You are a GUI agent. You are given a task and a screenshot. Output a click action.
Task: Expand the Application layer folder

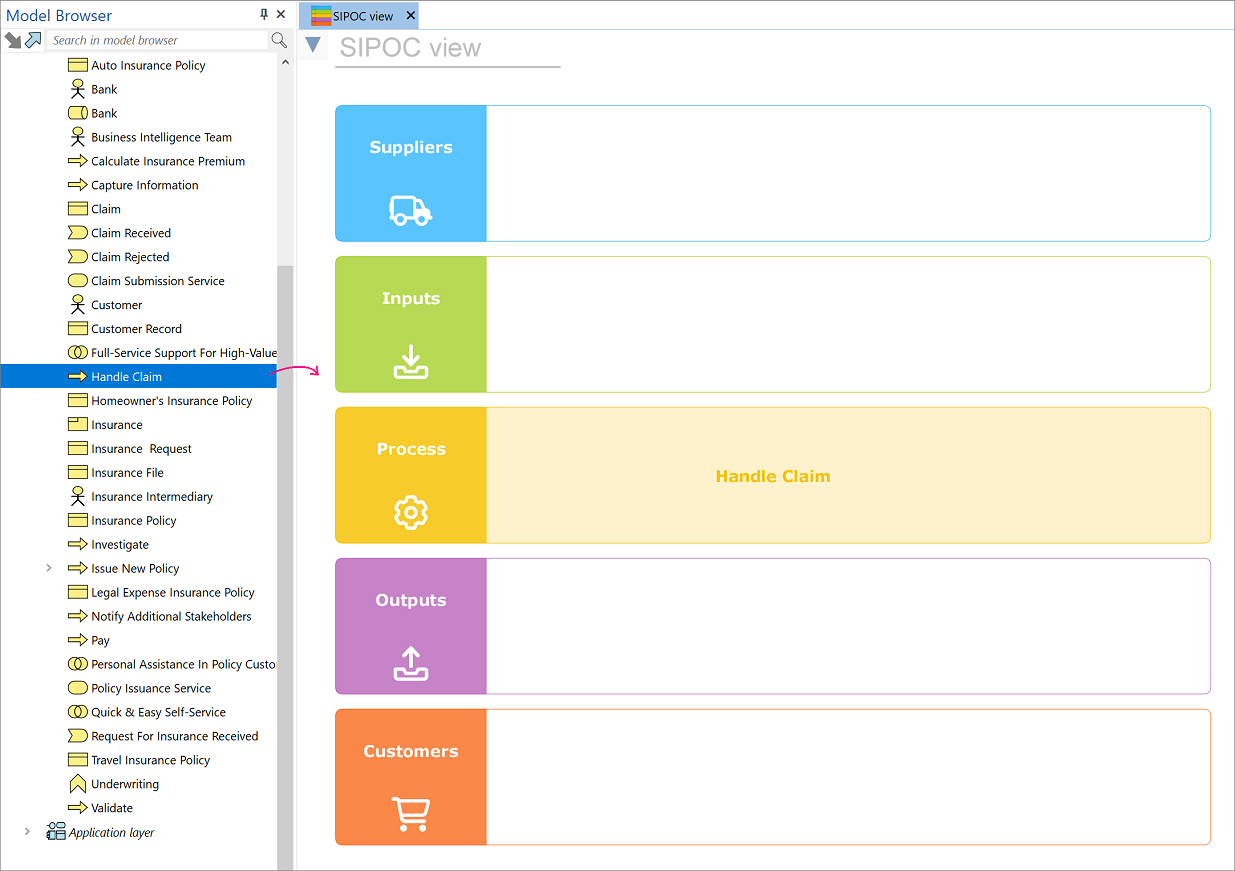coord(27,832)
